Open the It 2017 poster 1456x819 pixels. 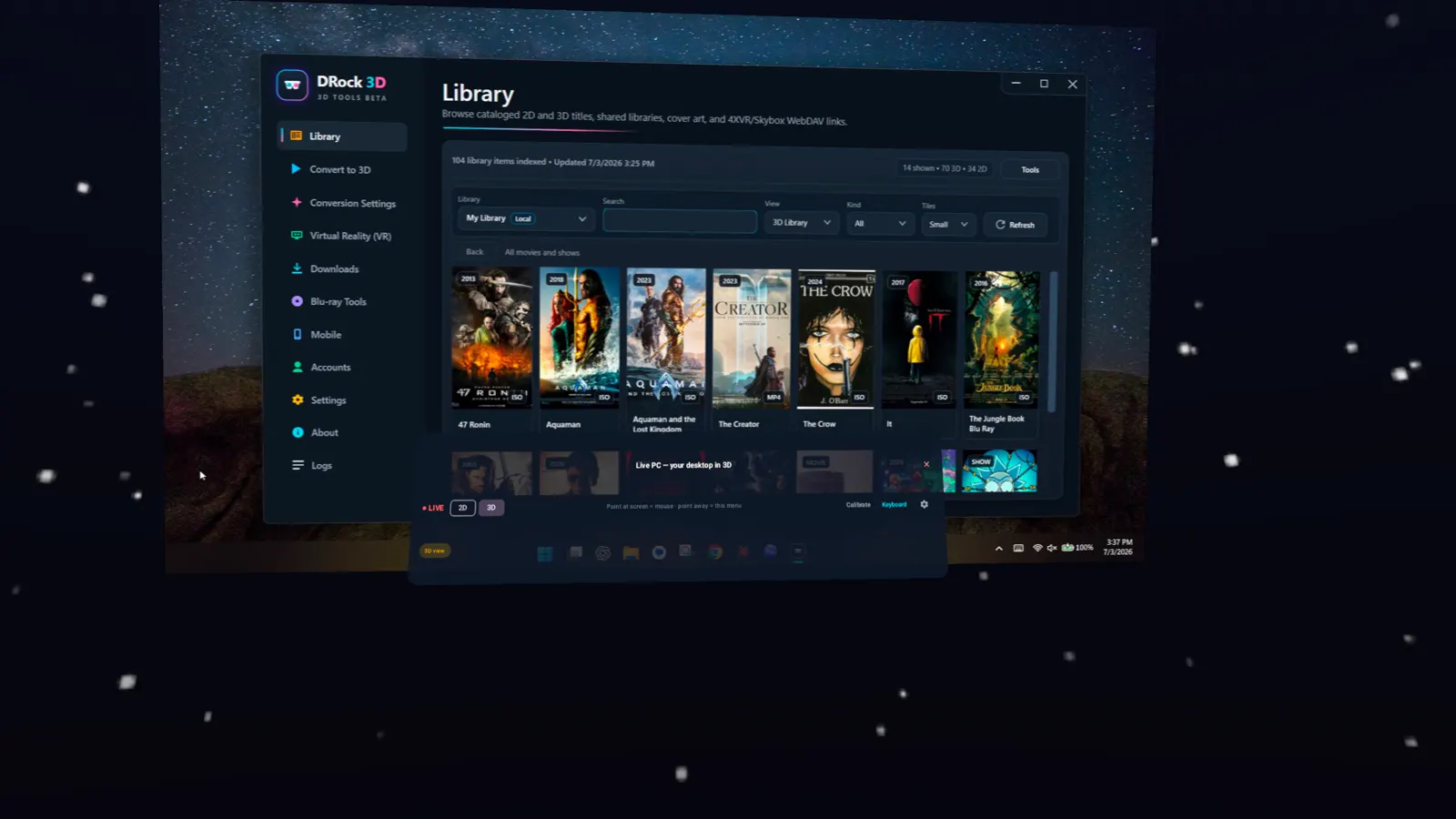pyautogui.click(x=919, y=339)
